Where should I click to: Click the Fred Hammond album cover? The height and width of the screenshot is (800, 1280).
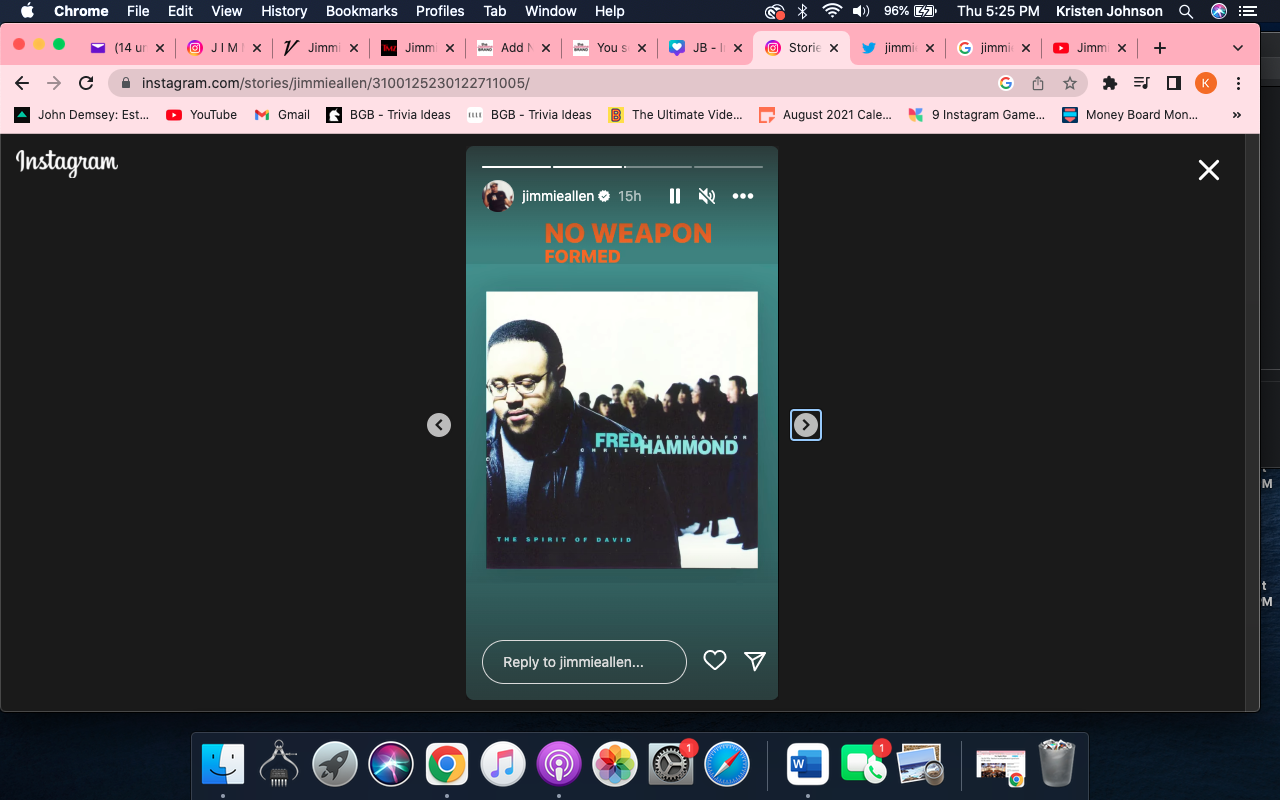click(622, 430)
